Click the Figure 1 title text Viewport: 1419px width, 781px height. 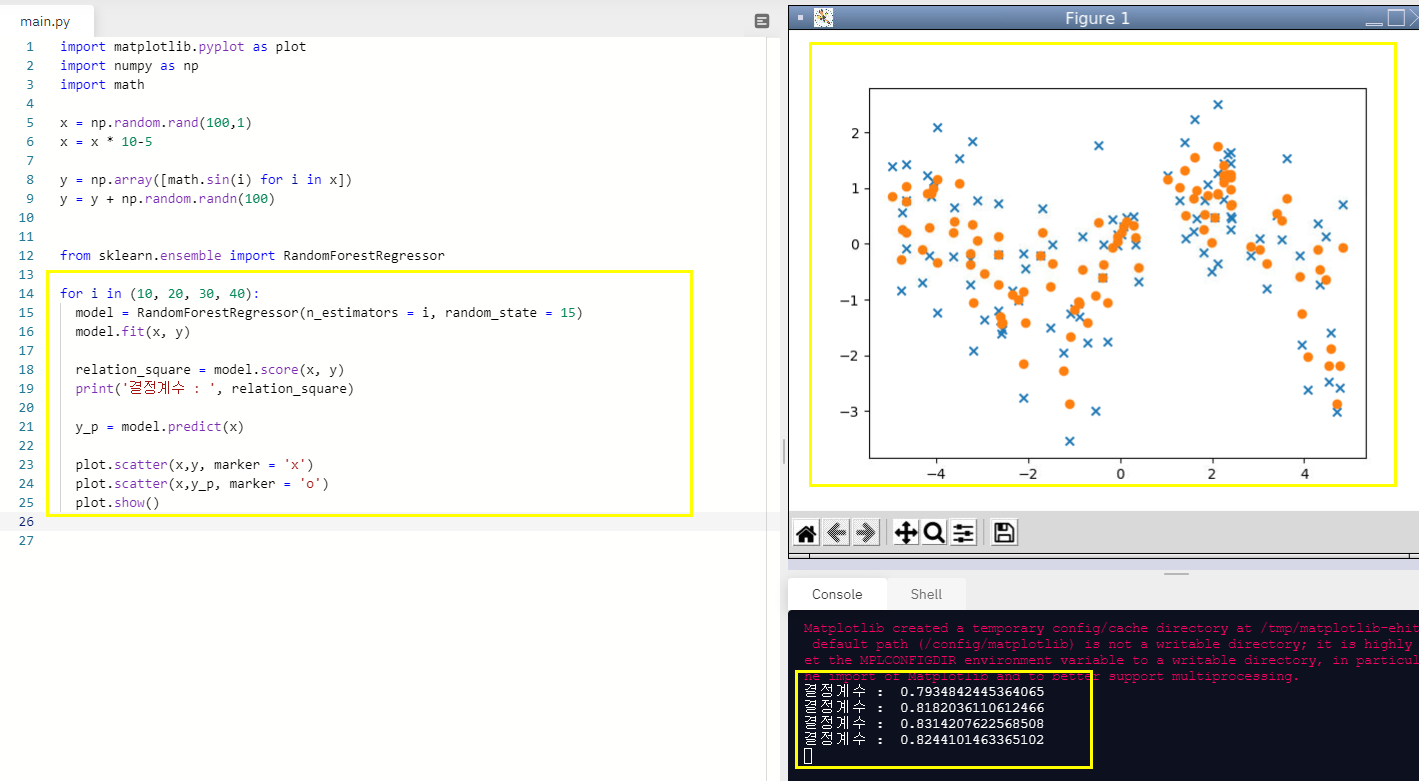1097,19
